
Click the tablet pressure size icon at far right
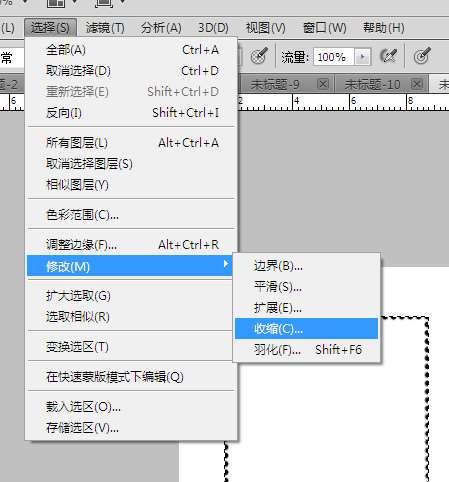tap(422, 55)
